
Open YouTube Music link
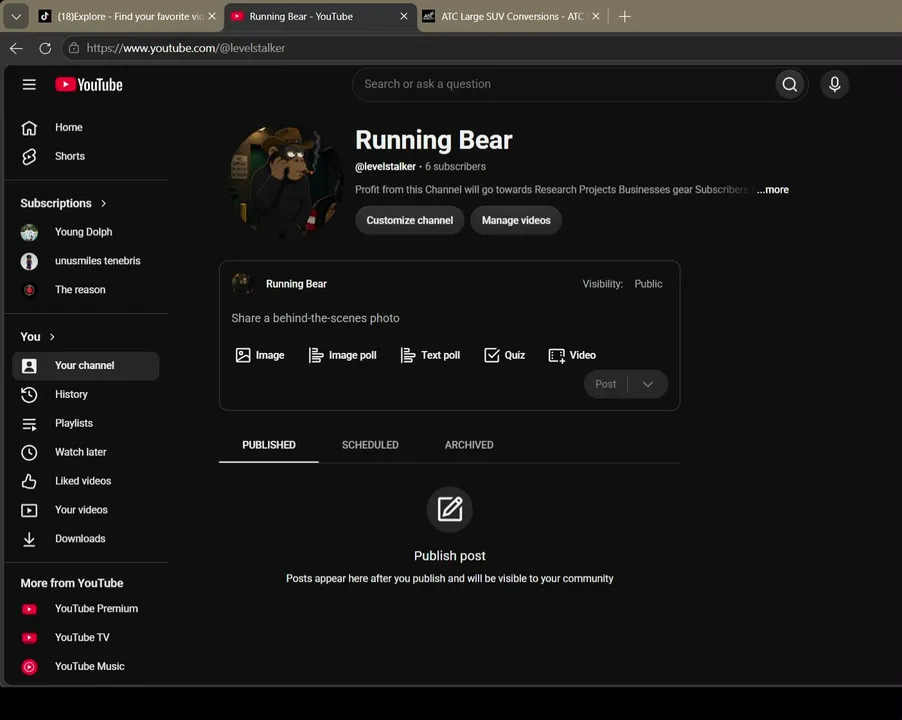(86, 667)
